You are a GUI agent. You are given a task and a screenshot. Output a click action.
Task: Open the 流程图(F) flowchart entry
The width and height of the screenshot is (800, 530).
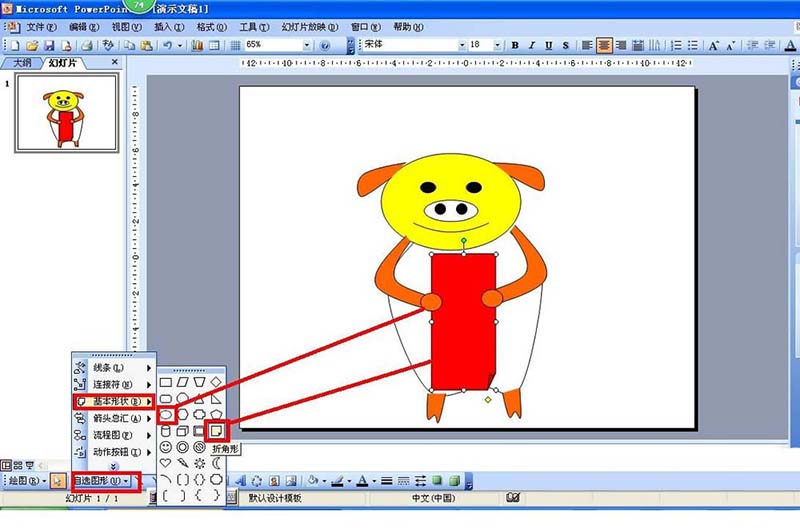coord(114,435)
